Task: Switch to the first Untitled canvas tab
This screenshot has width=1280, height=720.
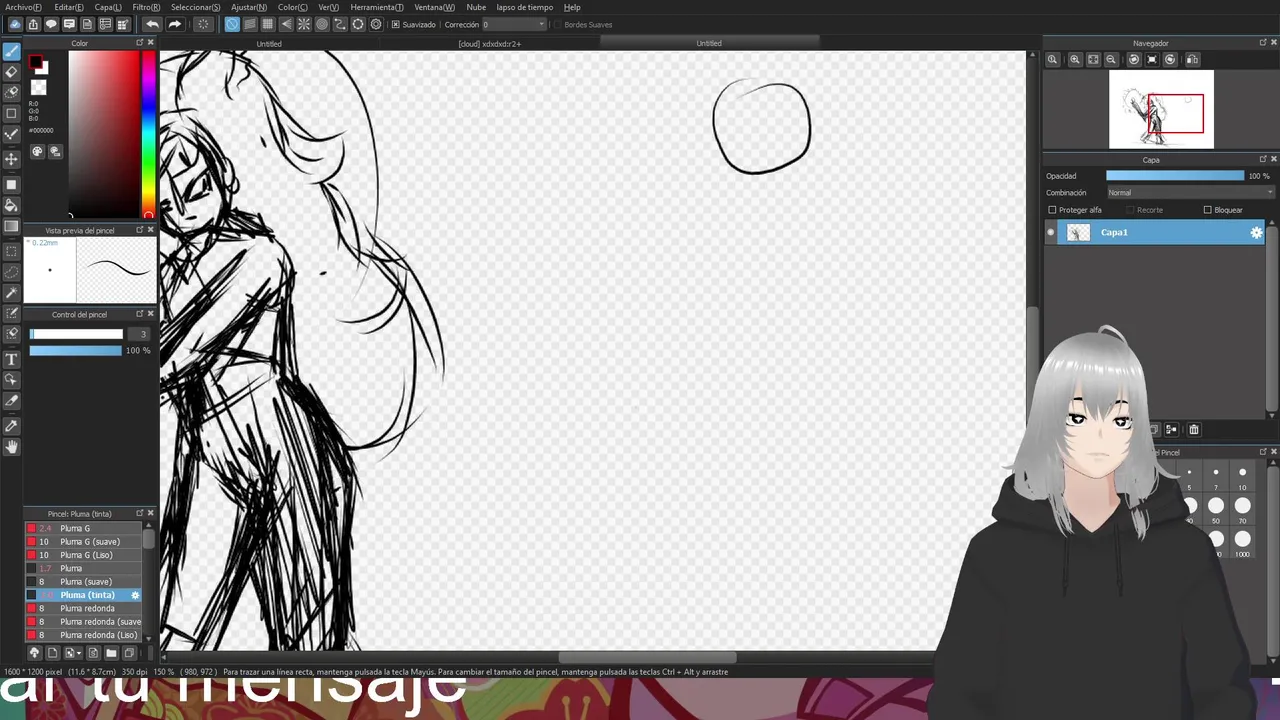Action: click(x=269, y=44)
